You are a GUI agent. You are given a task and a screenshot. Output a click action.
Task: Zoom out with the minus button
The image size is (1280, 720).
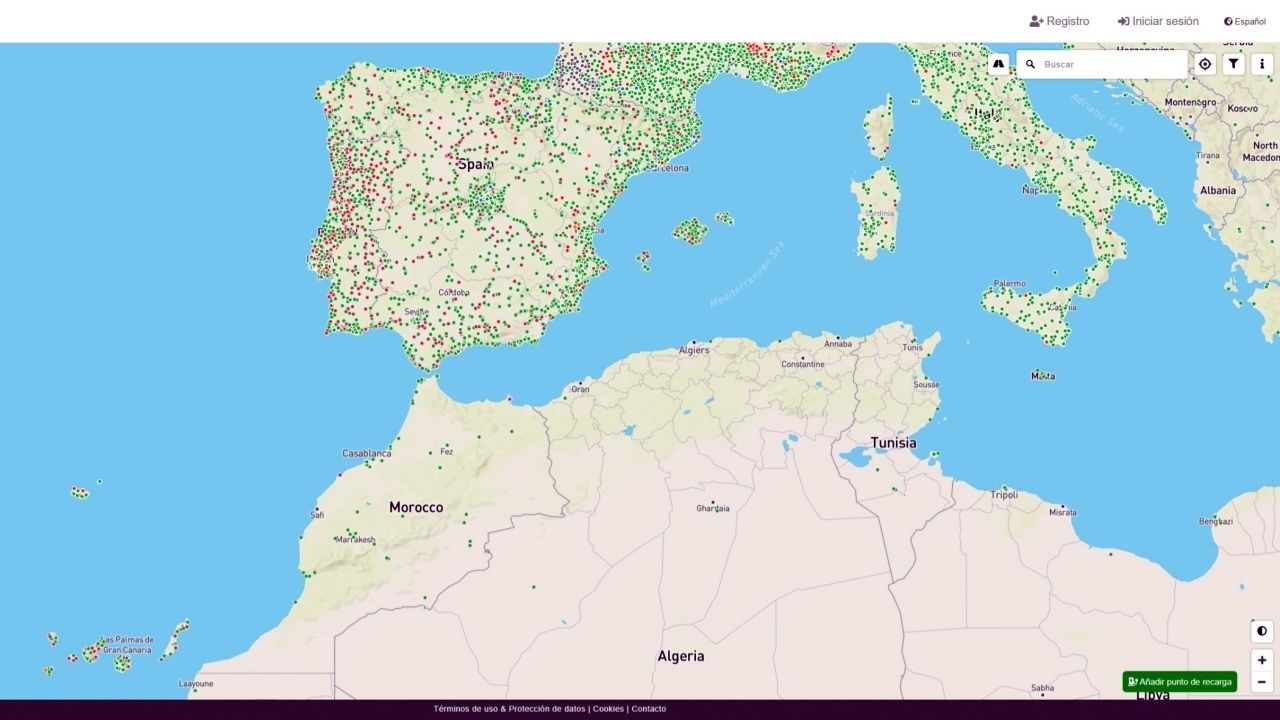(x=1262, y=682)
